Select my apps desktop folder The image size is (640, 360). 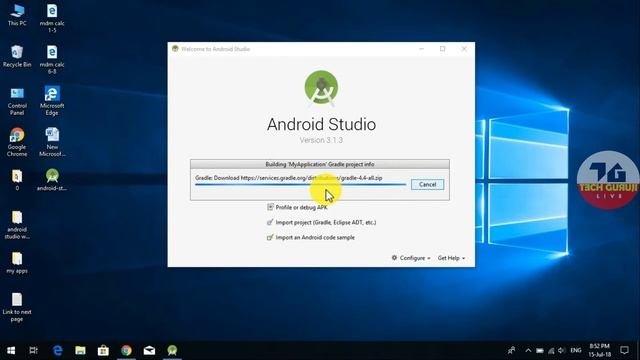coord(17,262)
